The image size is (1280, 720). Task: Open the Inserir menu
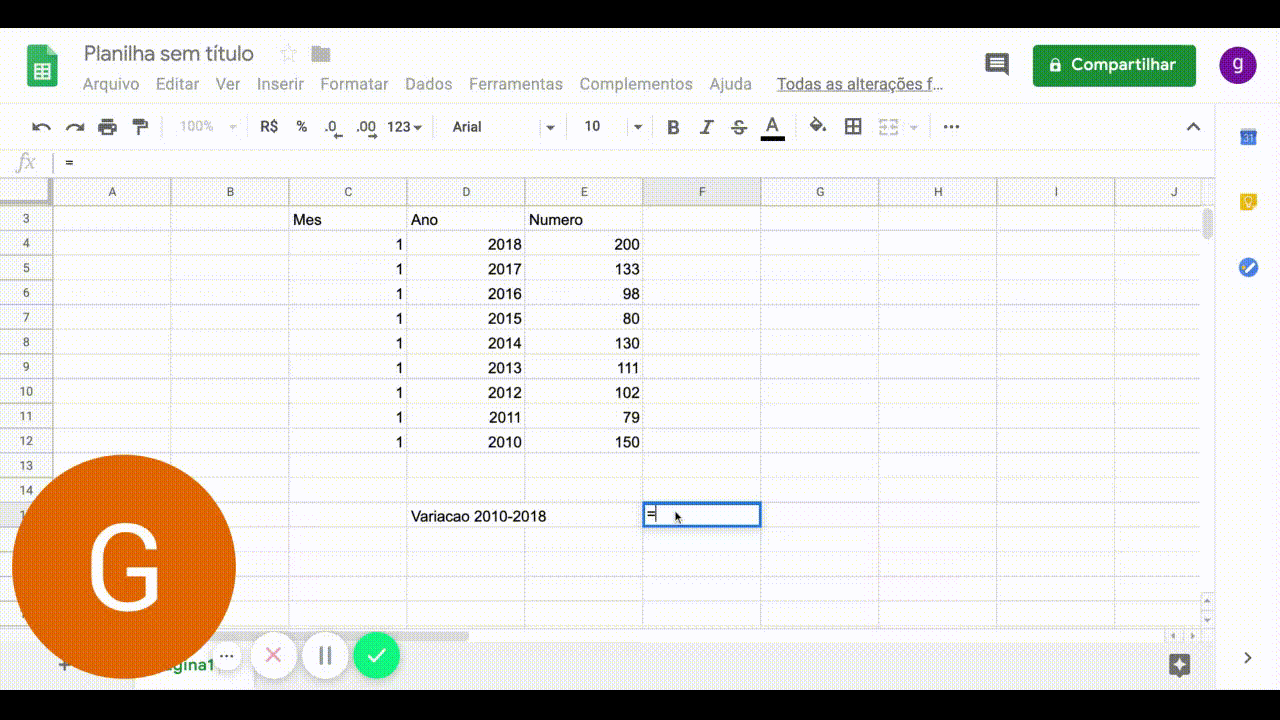coord(280,84)
